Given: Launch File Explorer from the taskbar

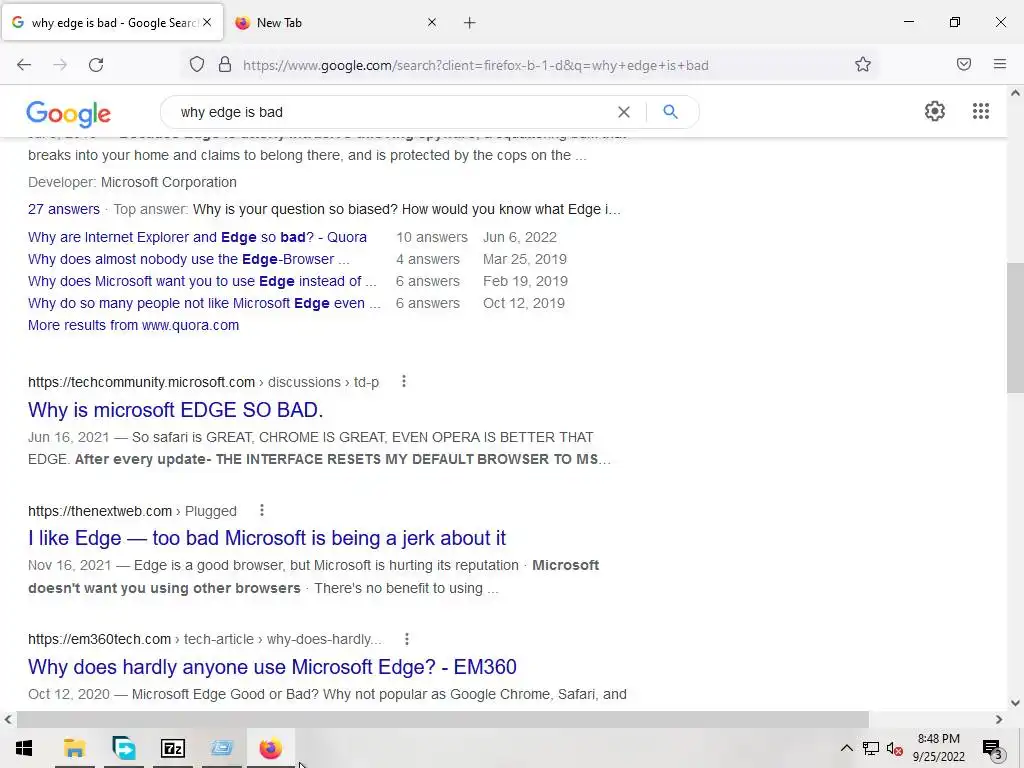Looking at the screenshot, I should coord(74,748).
